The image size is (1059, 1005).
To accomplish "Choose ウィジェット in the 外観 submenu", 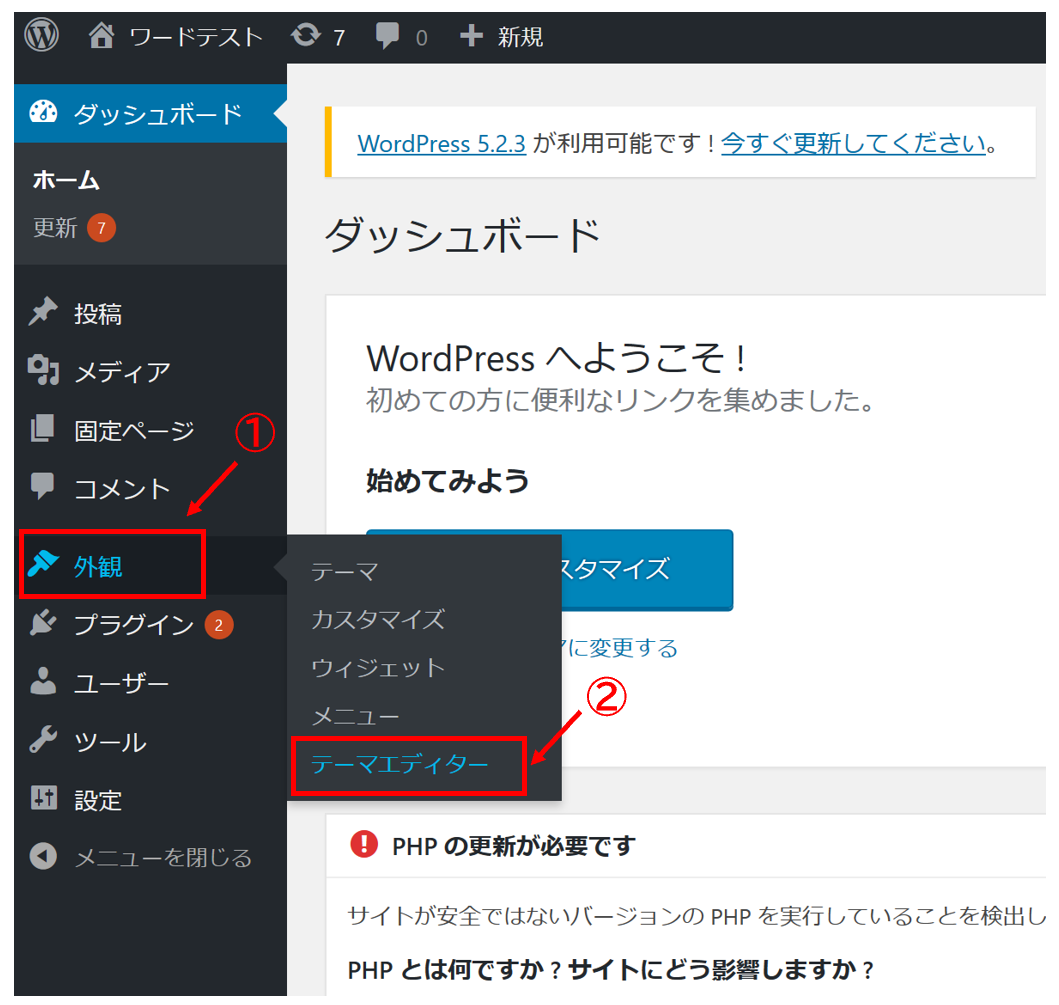I will coord(377,668).
